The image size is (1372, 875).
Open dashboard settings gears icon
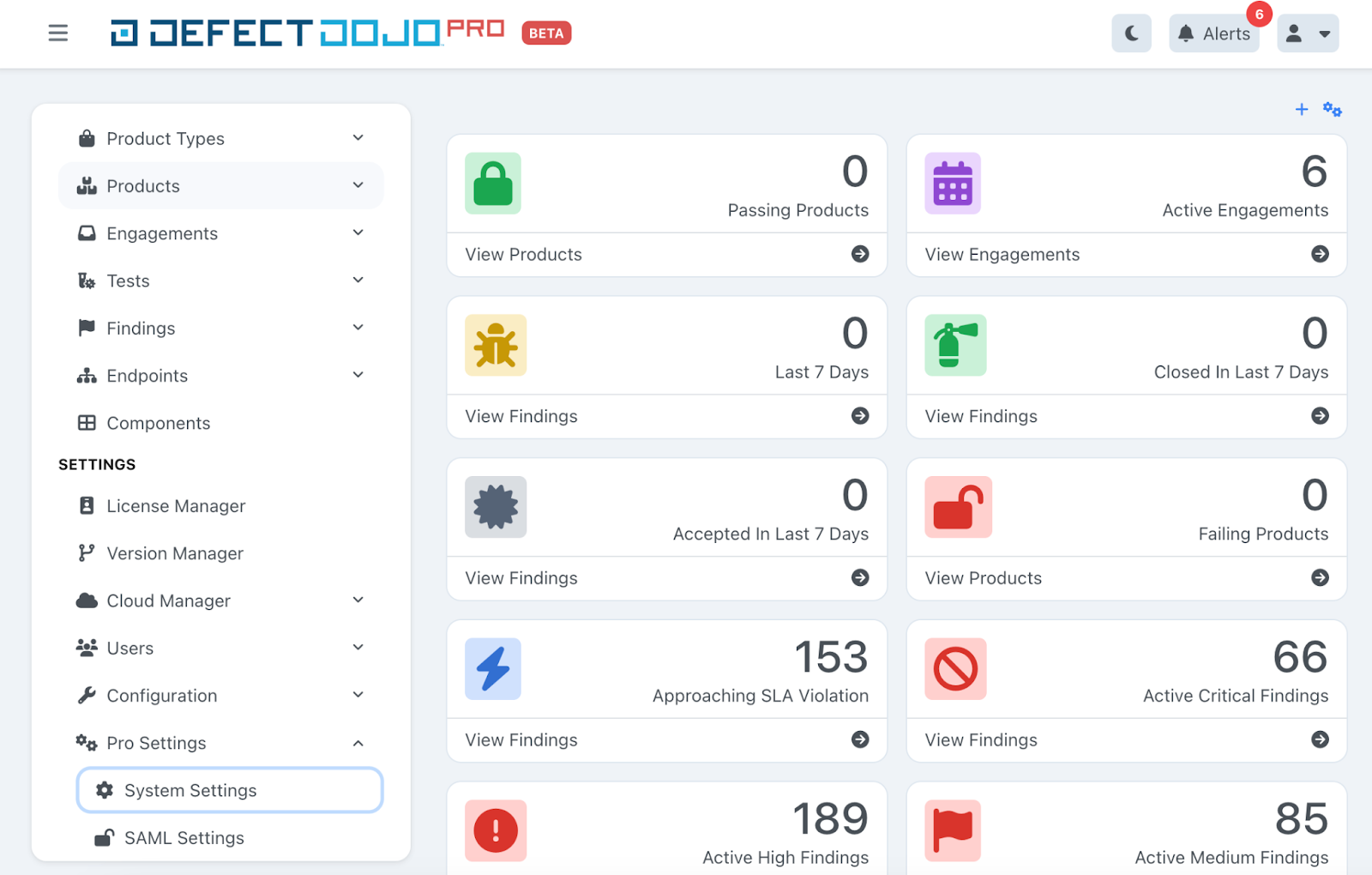(1332, 110)
